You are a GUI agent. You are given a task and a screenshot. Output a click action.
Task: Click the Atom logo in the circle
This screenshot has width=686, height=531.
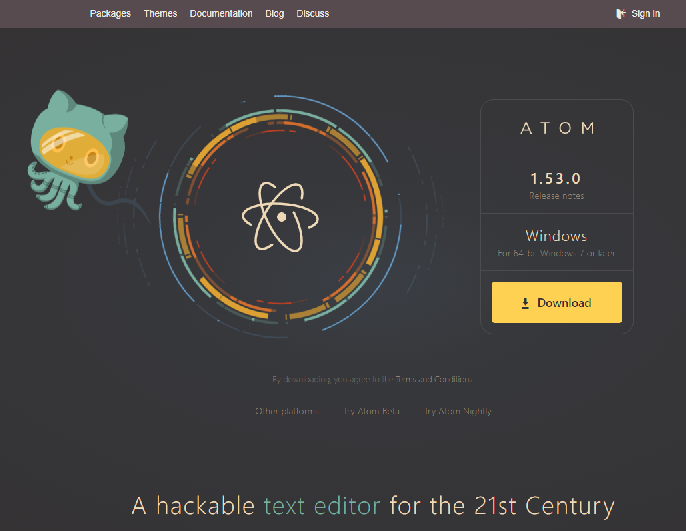(280, 217)
